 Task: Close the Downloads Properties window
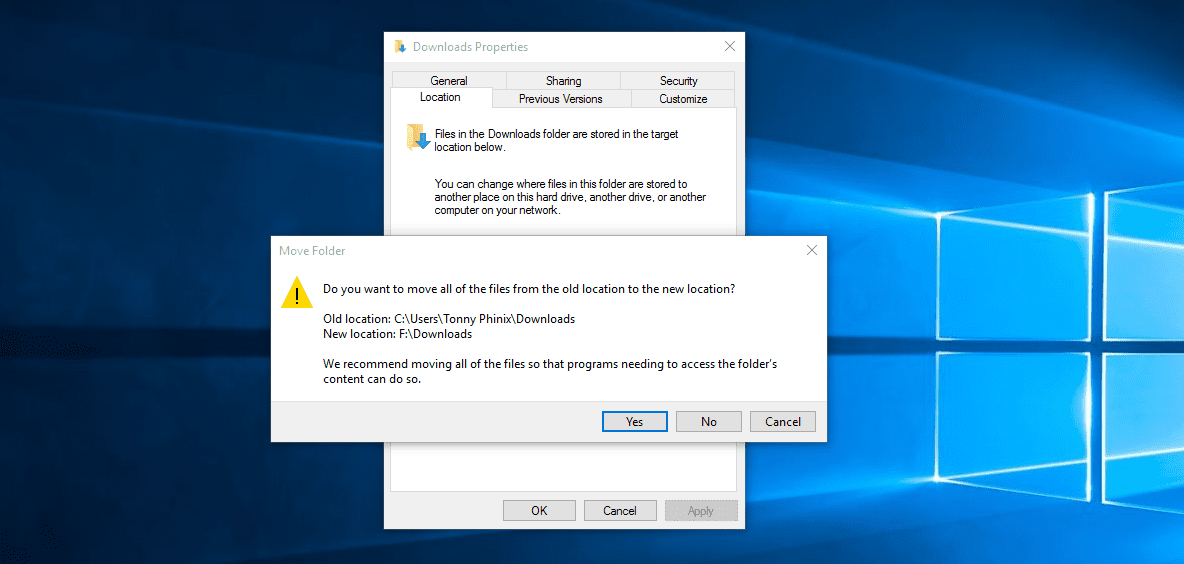click(x=729, y=46)
